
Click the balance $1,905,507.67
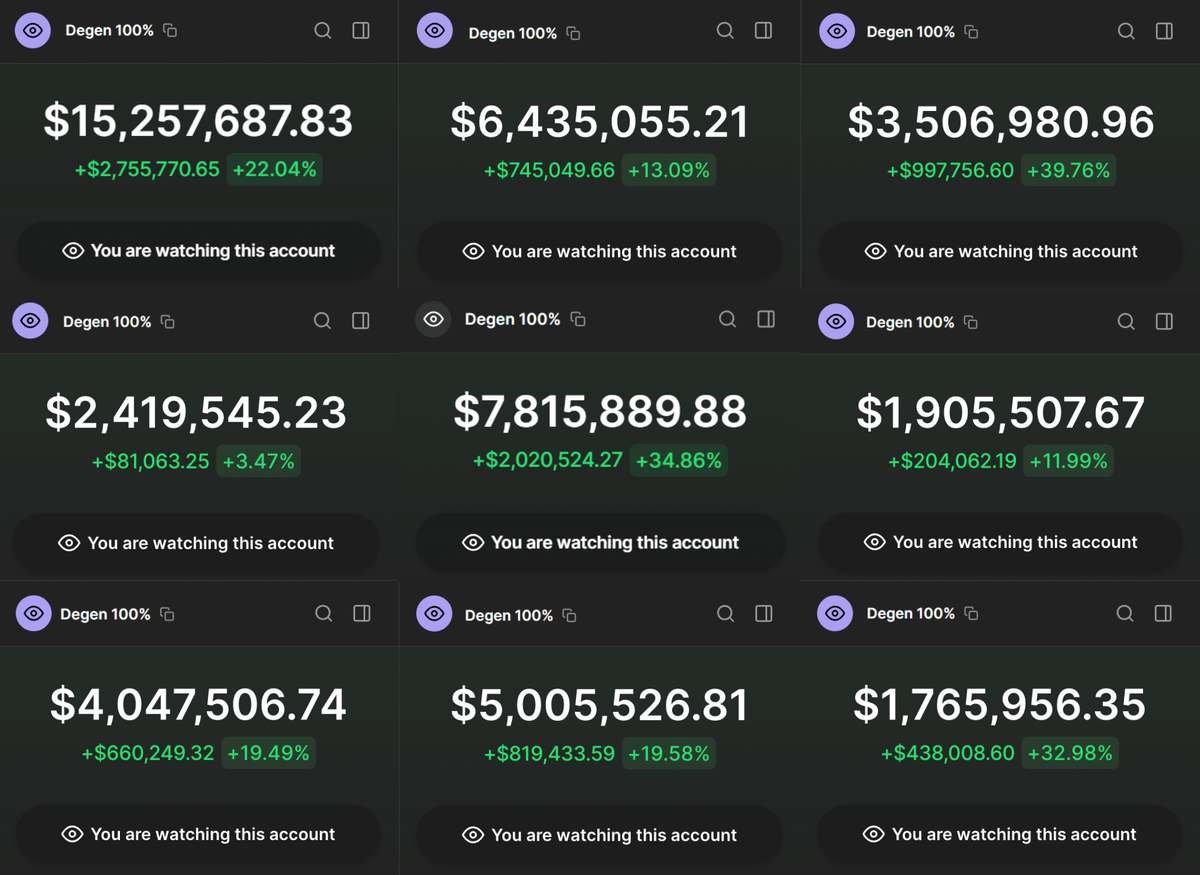click(1001, 413)
